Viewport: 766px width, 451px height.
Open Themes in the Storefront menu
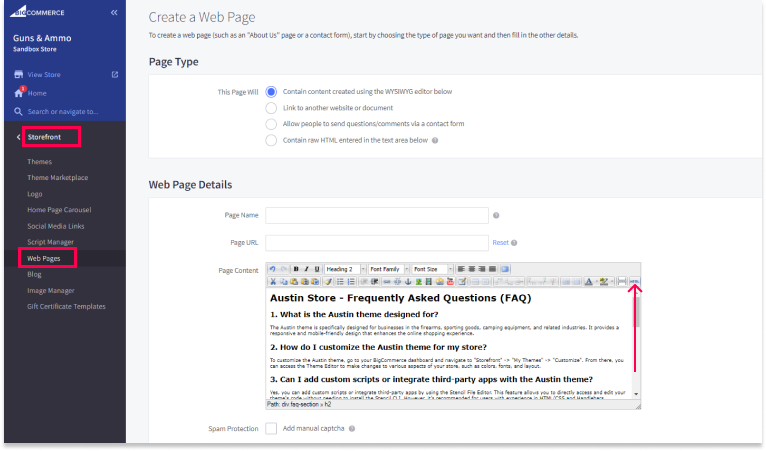(40, 161)
